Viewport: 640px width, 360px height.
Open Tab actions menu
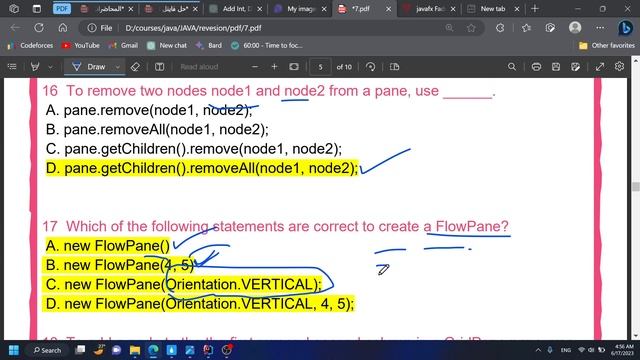point(37,9)
